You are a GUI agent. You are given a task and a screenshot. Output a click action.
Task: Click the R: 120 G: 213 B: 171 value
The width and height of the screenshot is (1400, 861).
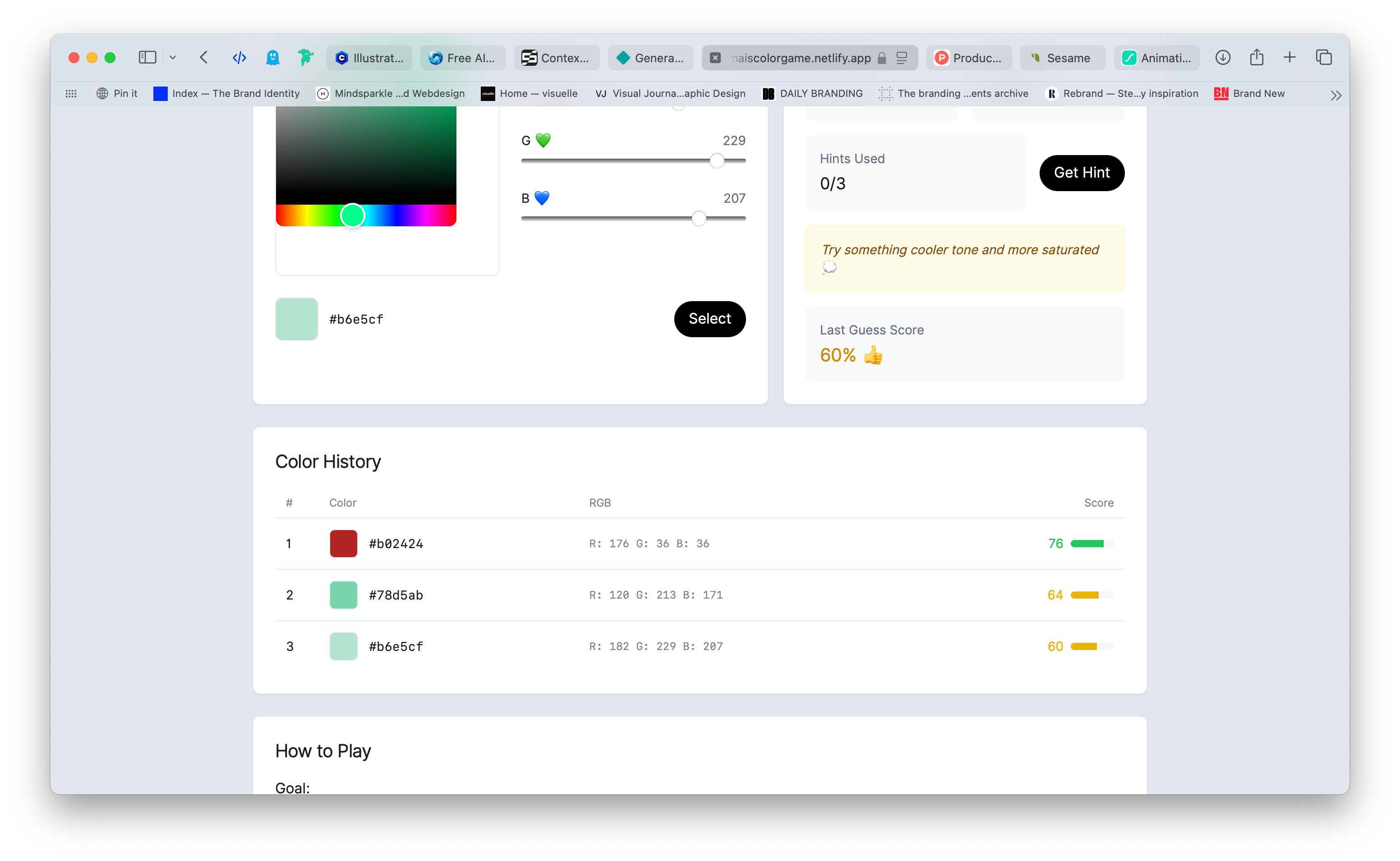[656, 595]
